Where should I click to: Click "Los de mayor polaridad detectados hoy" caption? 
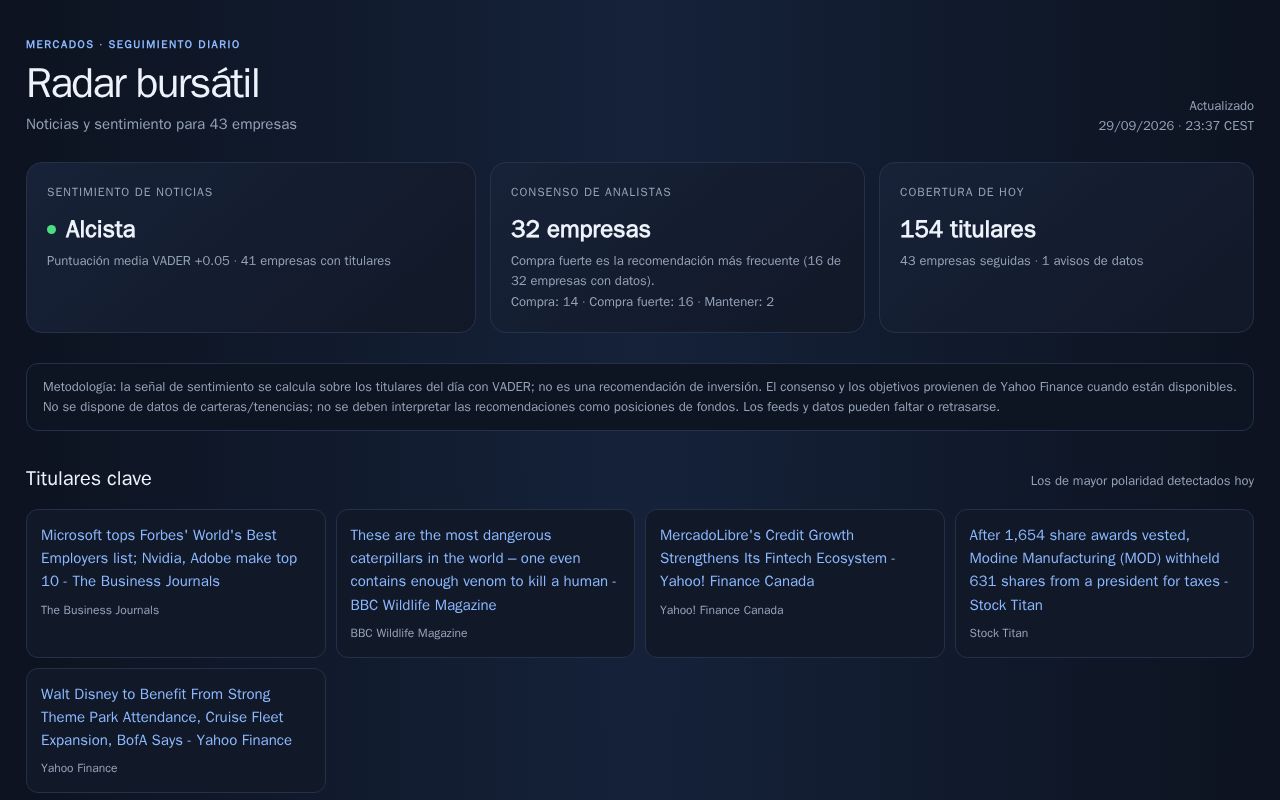1142,481
